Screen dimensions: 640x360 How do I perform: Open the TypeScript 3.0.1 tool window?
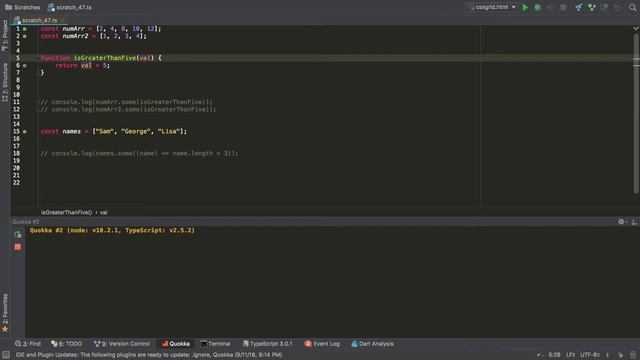click(267, 344)
